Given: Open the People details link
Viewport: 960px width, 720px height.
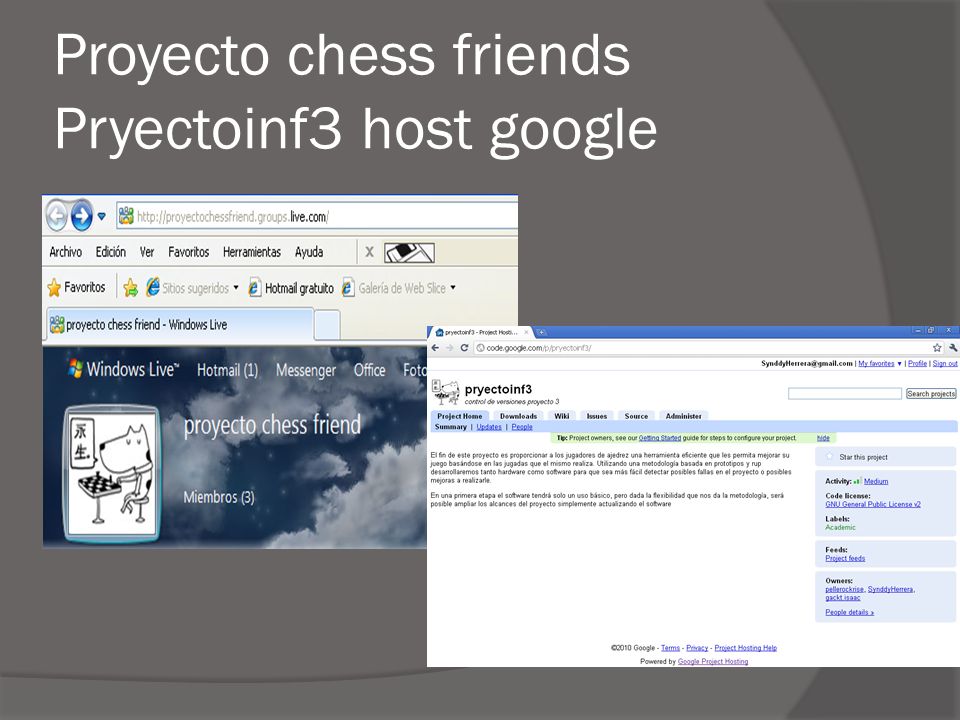Looking at the screenshot, I should point(849,612).
